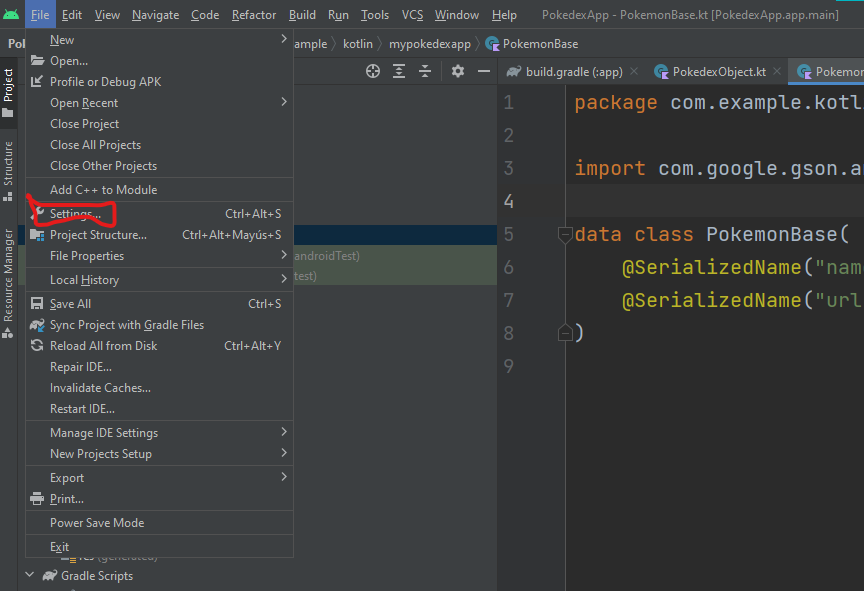Screen dimensions: 864x591
Task: Close the build.gradle (:app) tab
Action: 633,72
